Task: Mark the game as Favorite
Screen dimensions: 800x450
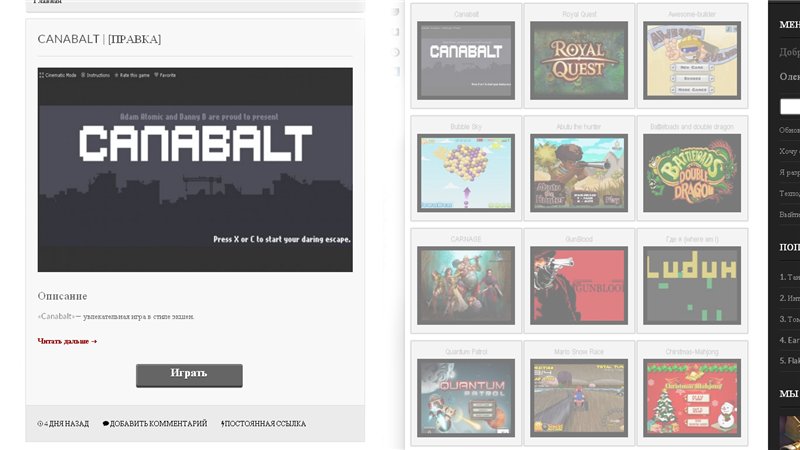Action: coord(165,75)
